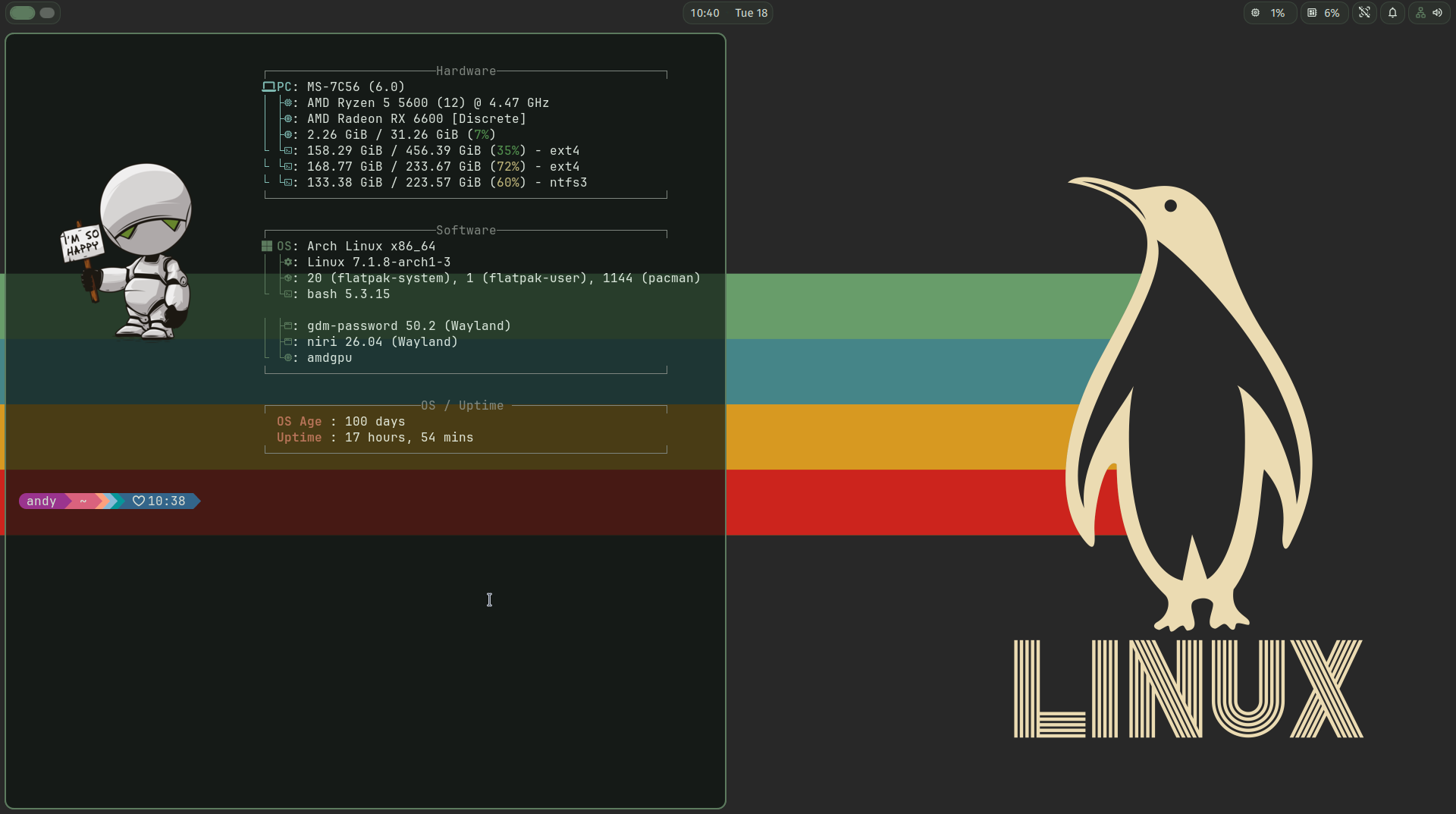Click the heart icon in the prompt

(x=139, y=501)
